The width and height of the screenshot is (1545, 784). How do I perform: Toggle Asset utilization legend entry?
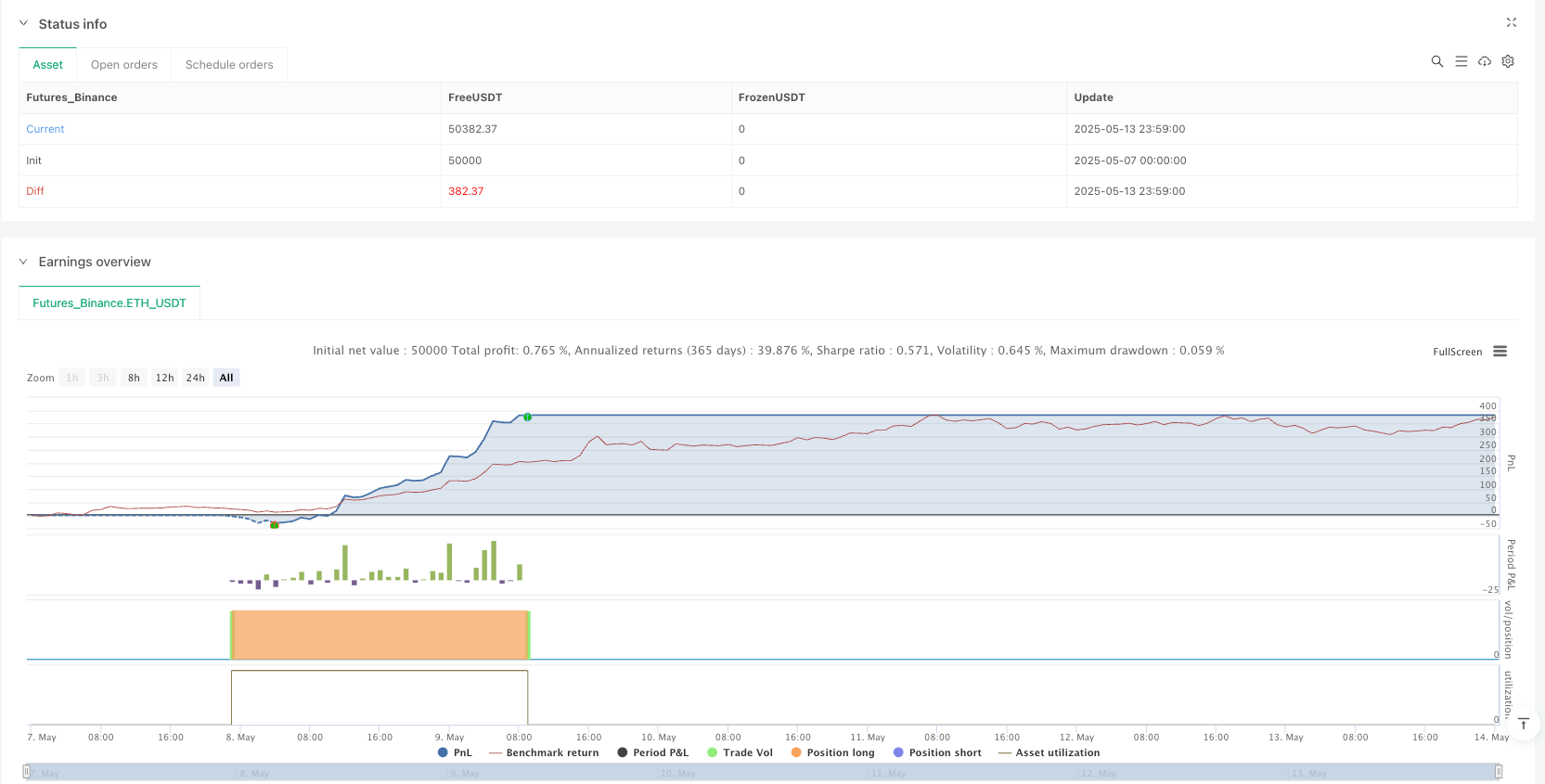point(1049,752)
